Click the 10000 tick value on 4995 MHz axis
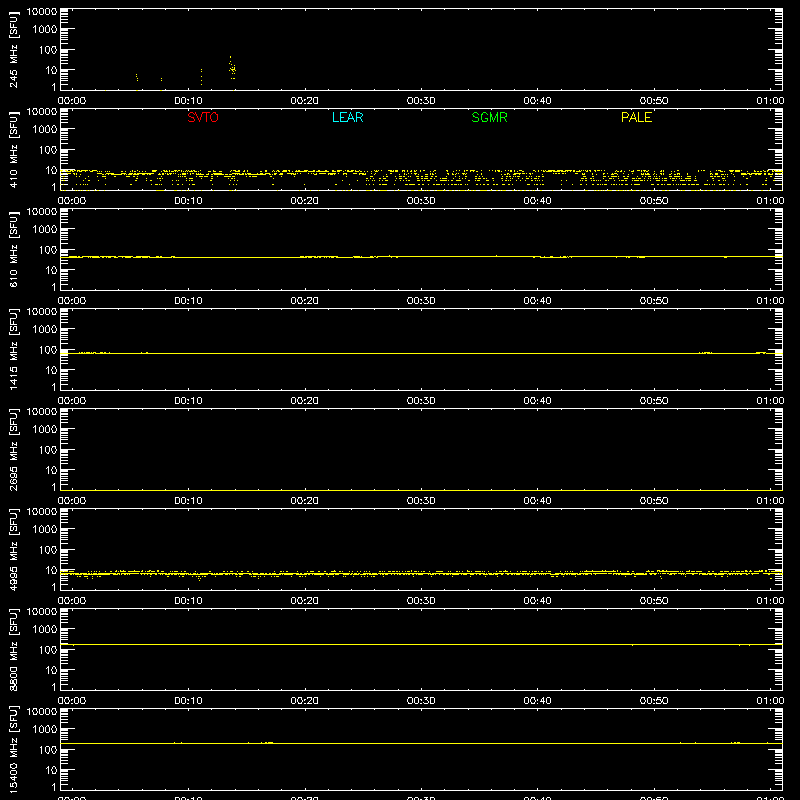The image size is (800, 800). 42,511
